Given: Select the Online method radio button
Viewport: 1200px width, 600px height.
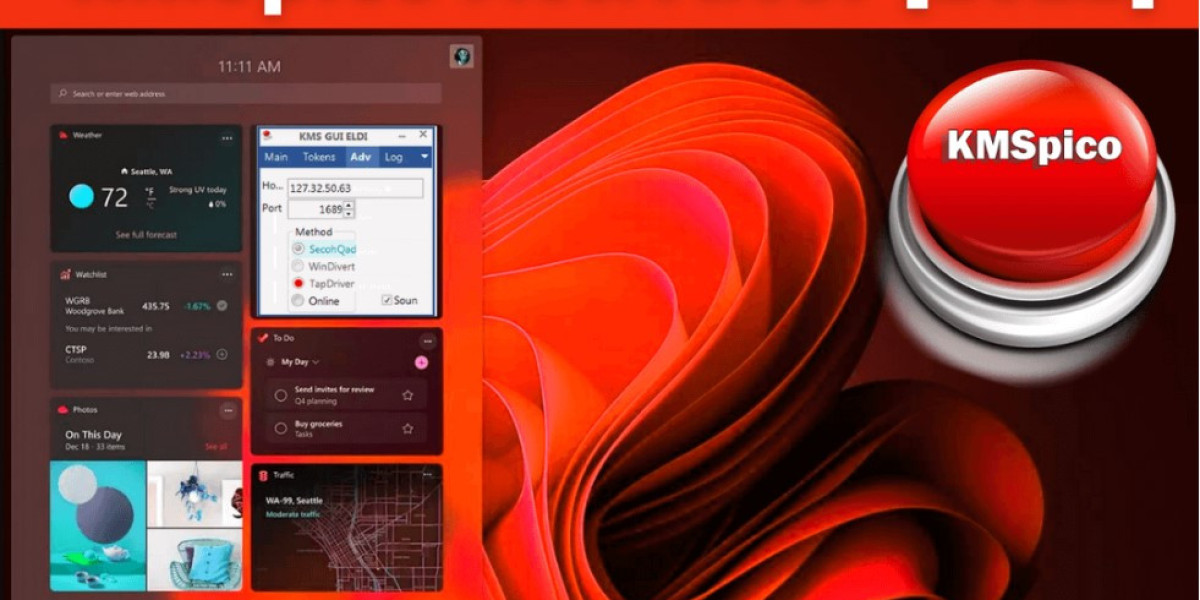Looking at the screenshot, I should click(298, 300).
